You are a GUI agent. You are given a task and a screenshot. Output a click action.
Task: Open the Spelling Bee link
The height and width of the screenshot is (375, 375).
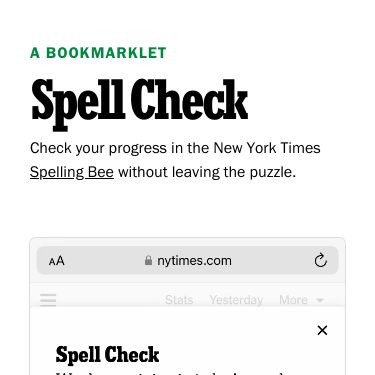tap(72, 172)
